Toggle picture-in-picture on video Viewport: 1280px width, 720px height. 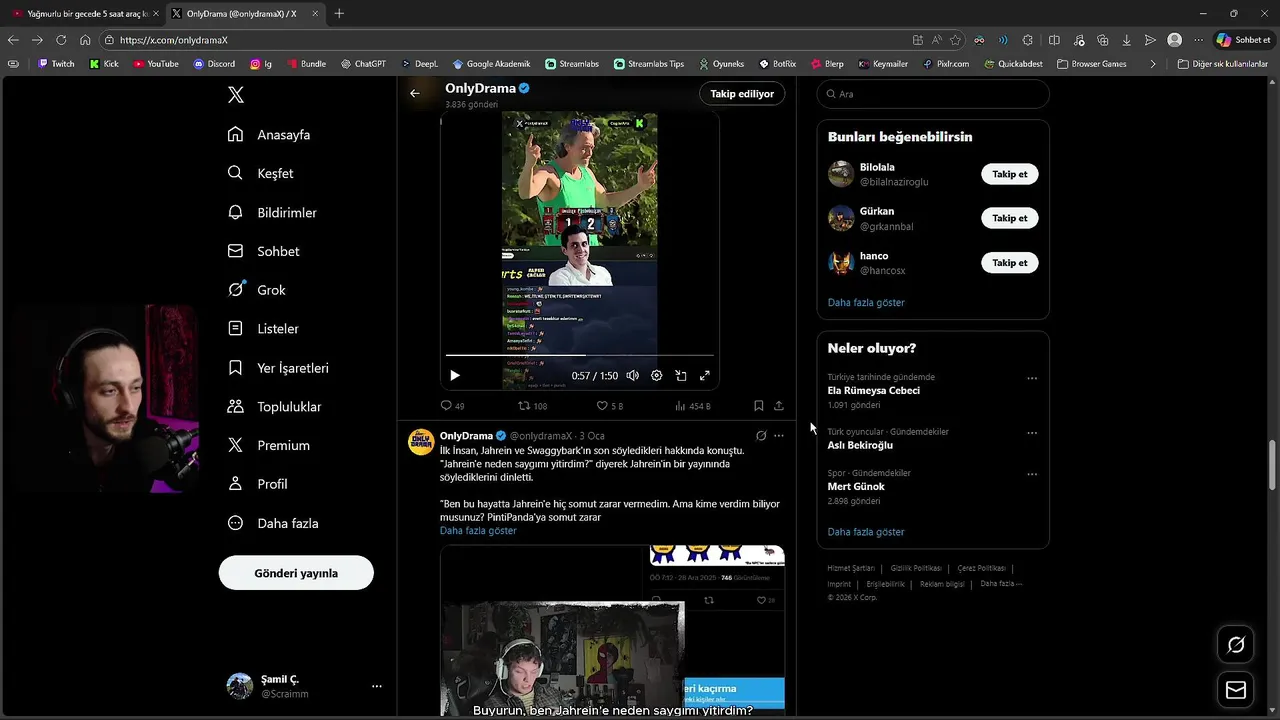point(680,375)
